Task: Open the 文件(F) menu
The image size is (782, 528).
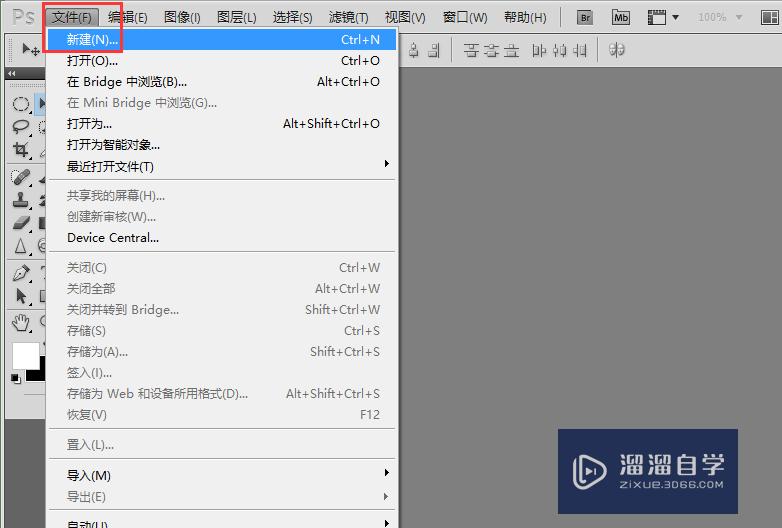Action: [x=72, y=17]
